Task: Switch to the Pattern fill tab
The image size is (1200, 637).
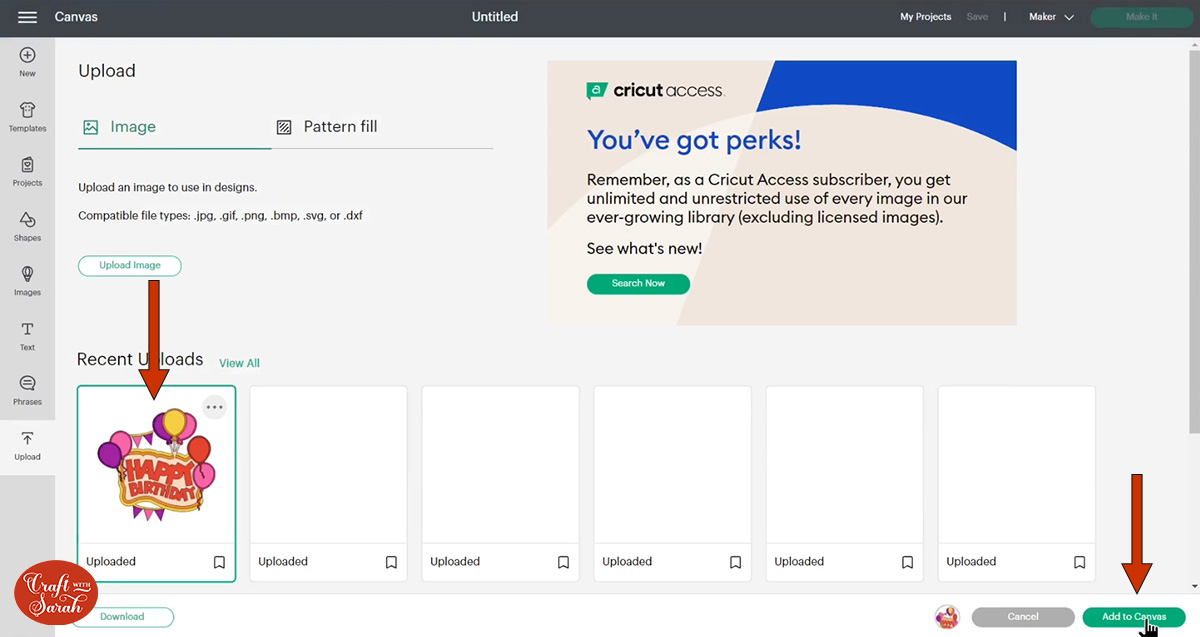Action: tap(327, 127)
